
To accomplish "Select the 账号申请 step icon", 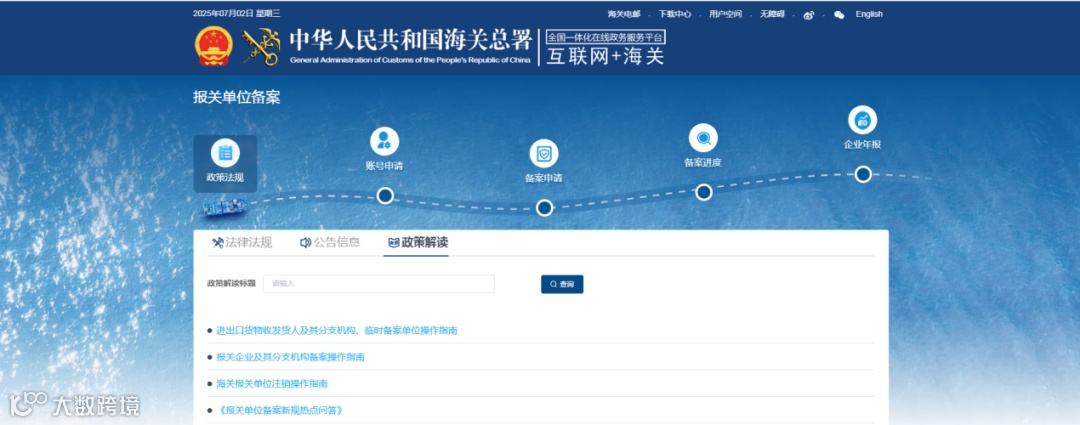I will (384, 141).
